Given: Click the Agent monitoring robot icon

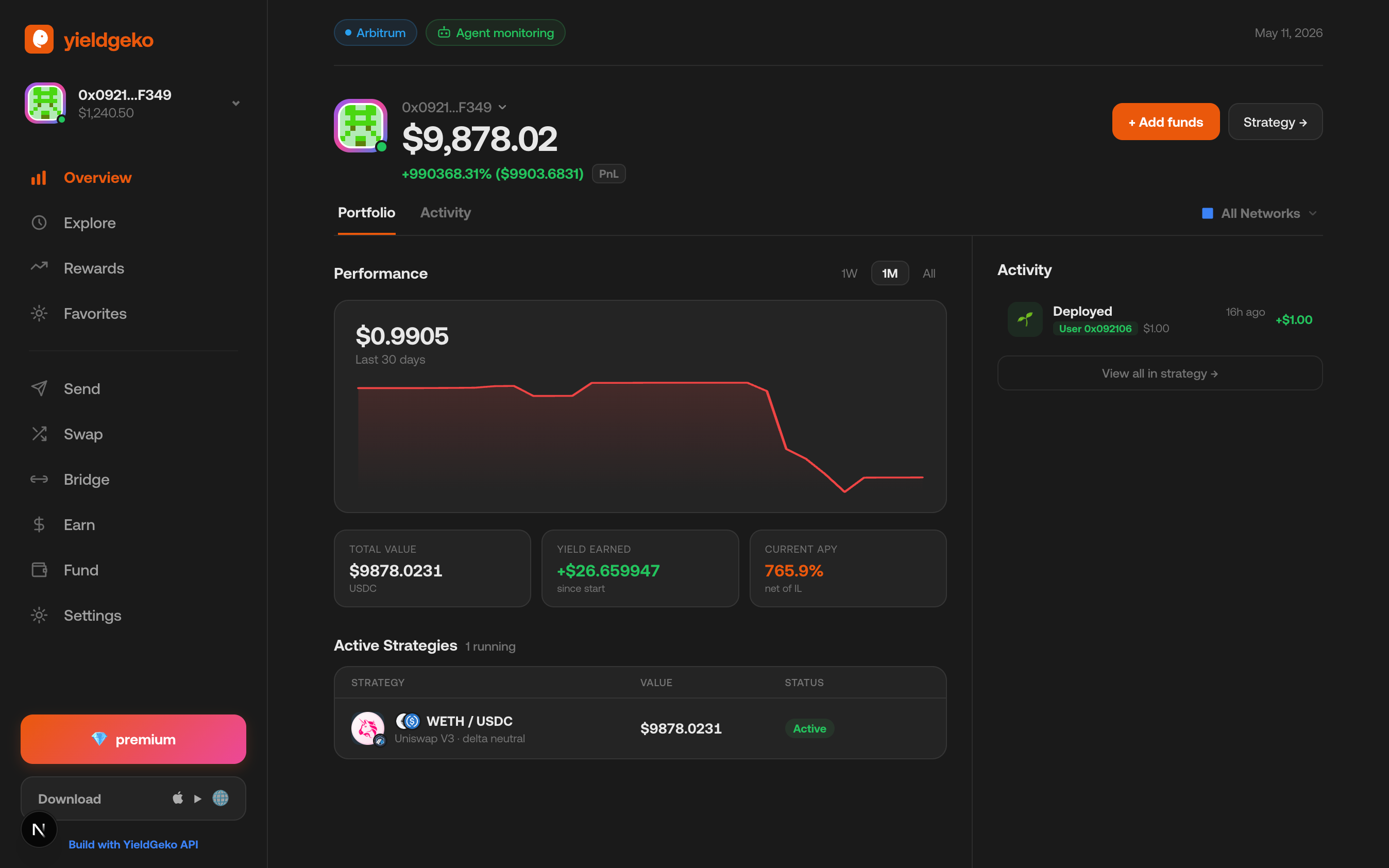Looking at the screenshot, I should click(444, 33).
